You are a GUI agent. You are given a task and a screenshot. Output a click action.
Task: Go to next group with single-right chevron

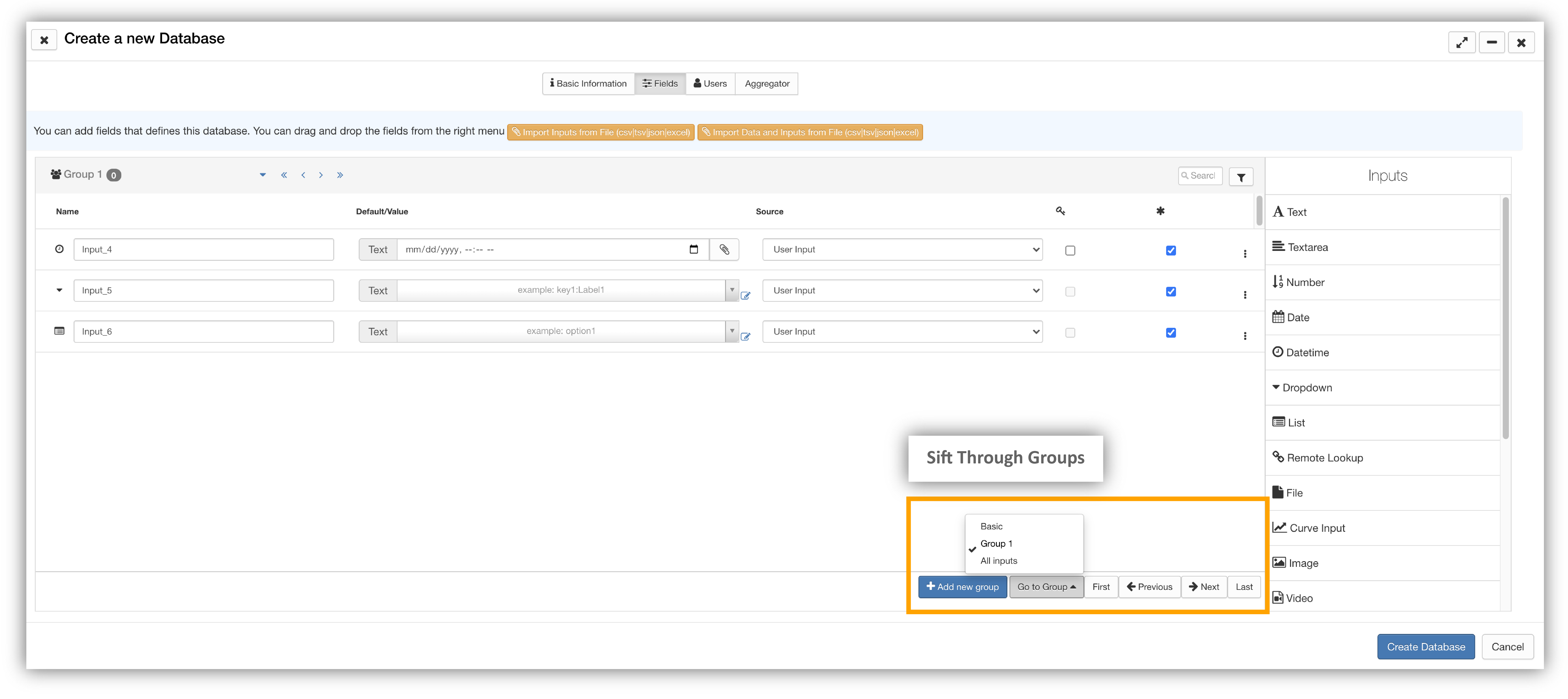(x=321, y=175)
